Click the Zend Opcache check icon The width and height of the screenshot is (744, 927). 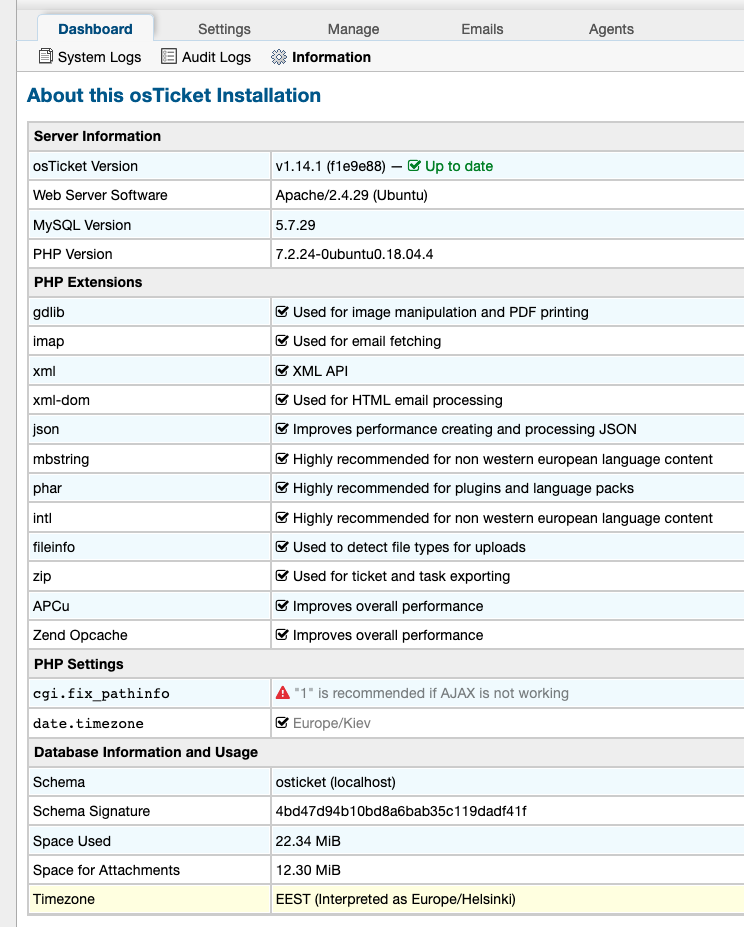(x=282, y=634)
